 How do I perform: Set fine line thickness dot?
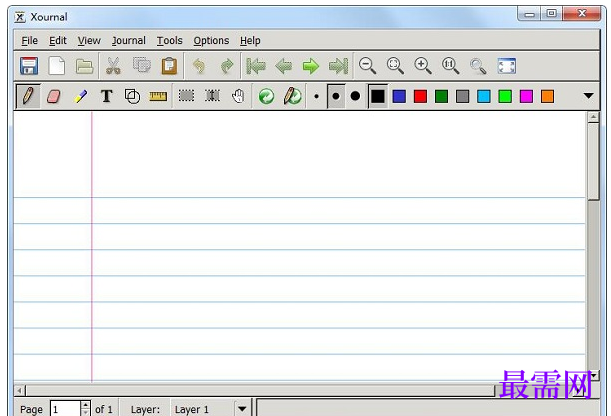point(316,96)
